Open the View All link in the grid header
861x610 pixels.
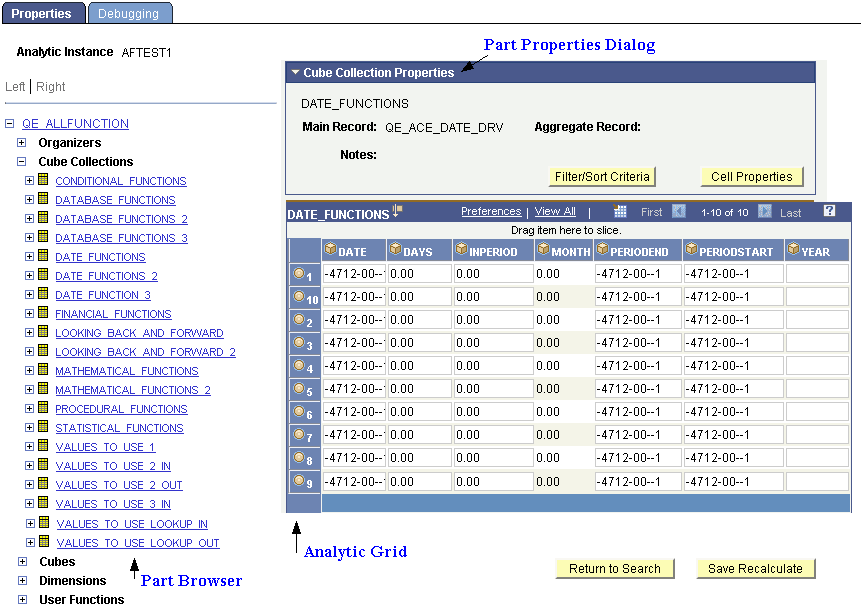coord(553,211)
